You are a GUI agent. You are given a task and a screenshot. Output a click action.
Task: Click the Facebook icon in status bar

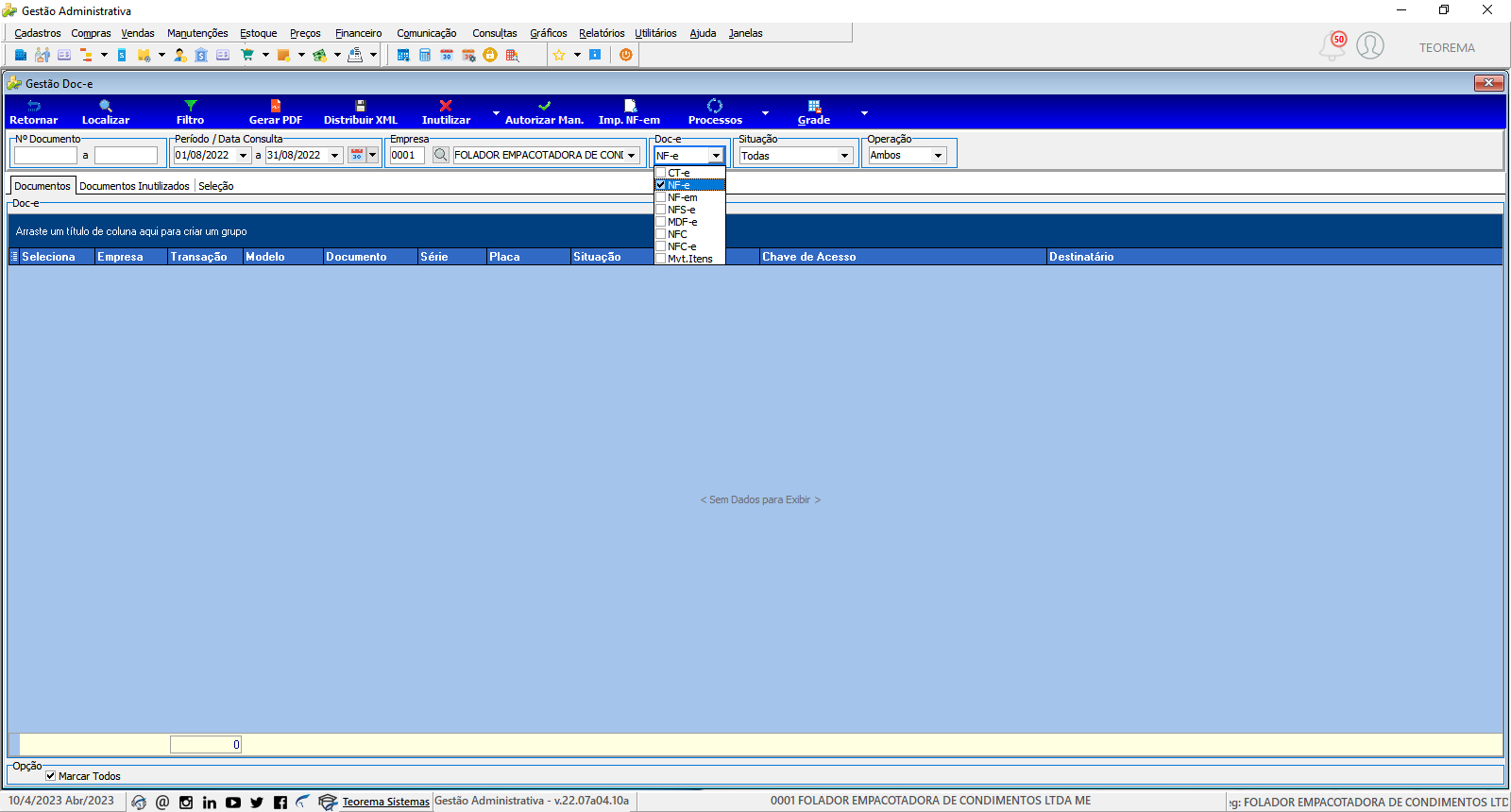[280, 803]
